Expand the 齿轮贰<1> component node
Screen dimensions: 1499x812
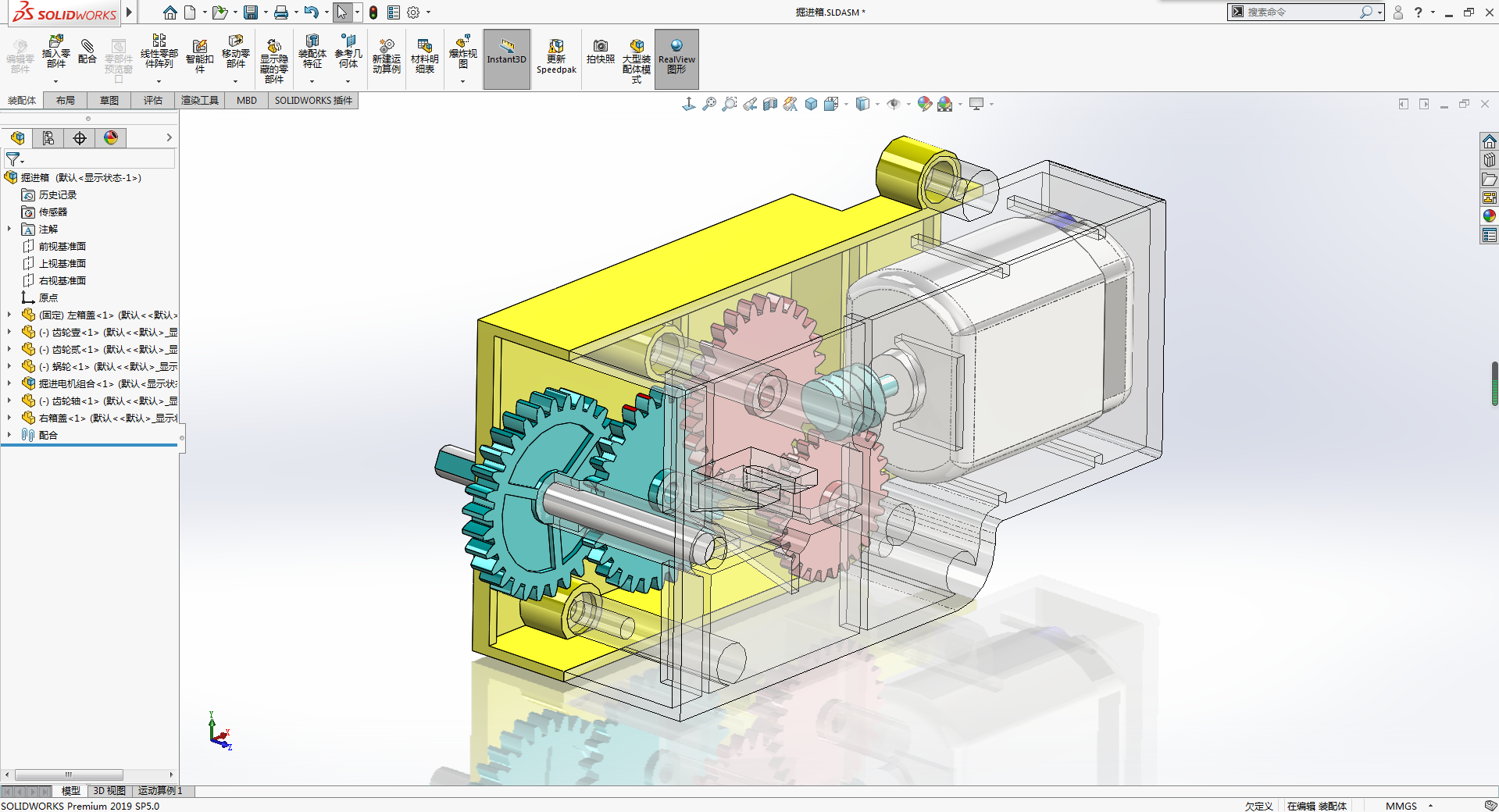(x=9, y=349)
